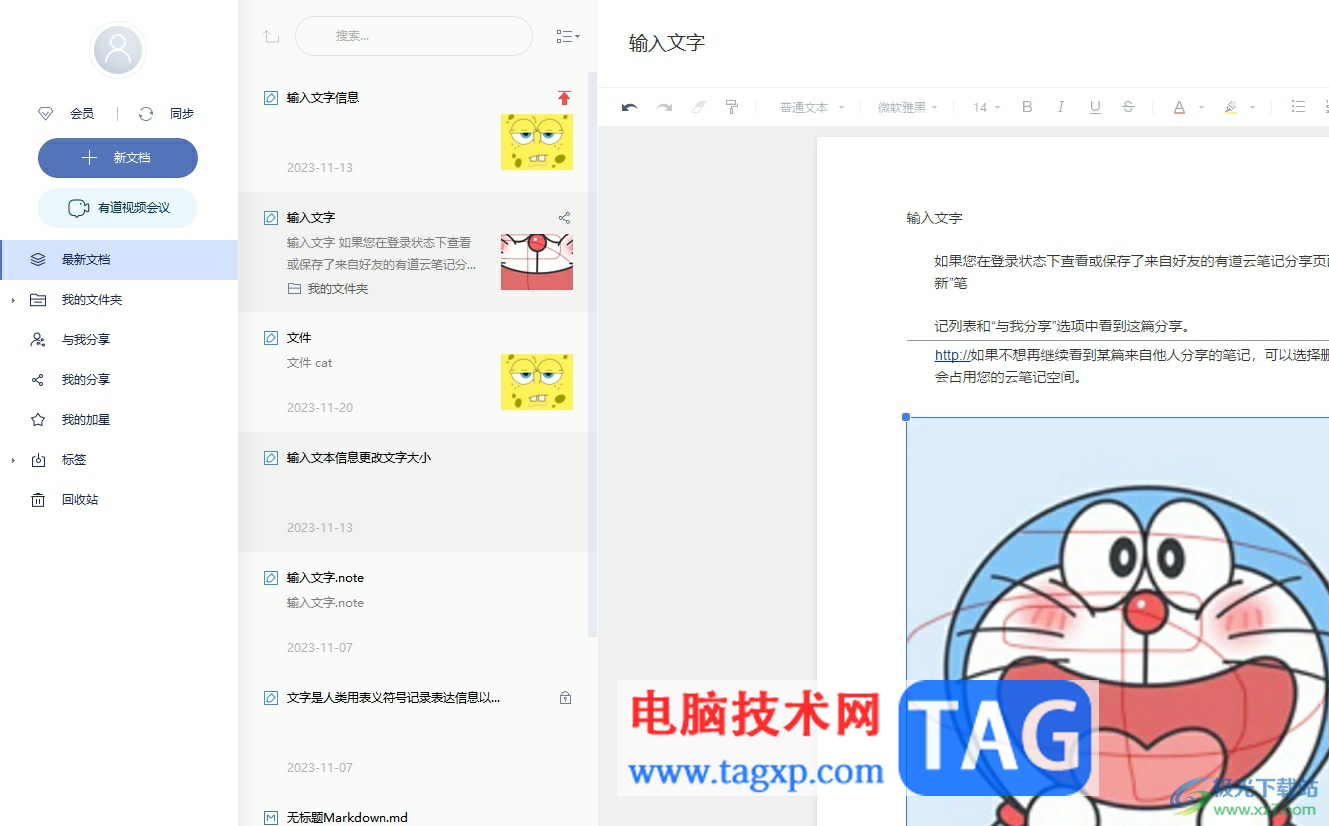
Task: Click the layers icon for 最新文档
Action: [38, 259]
